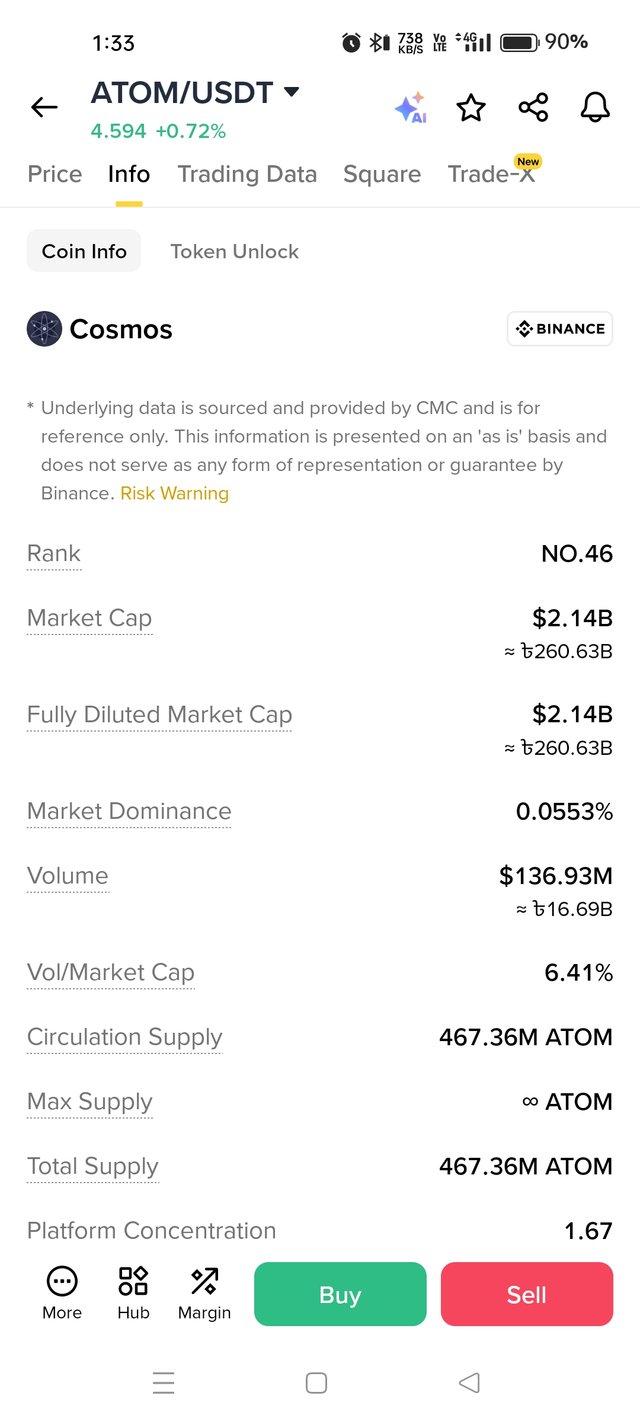Toggle the favorite star icon

[x=471, y=107]
